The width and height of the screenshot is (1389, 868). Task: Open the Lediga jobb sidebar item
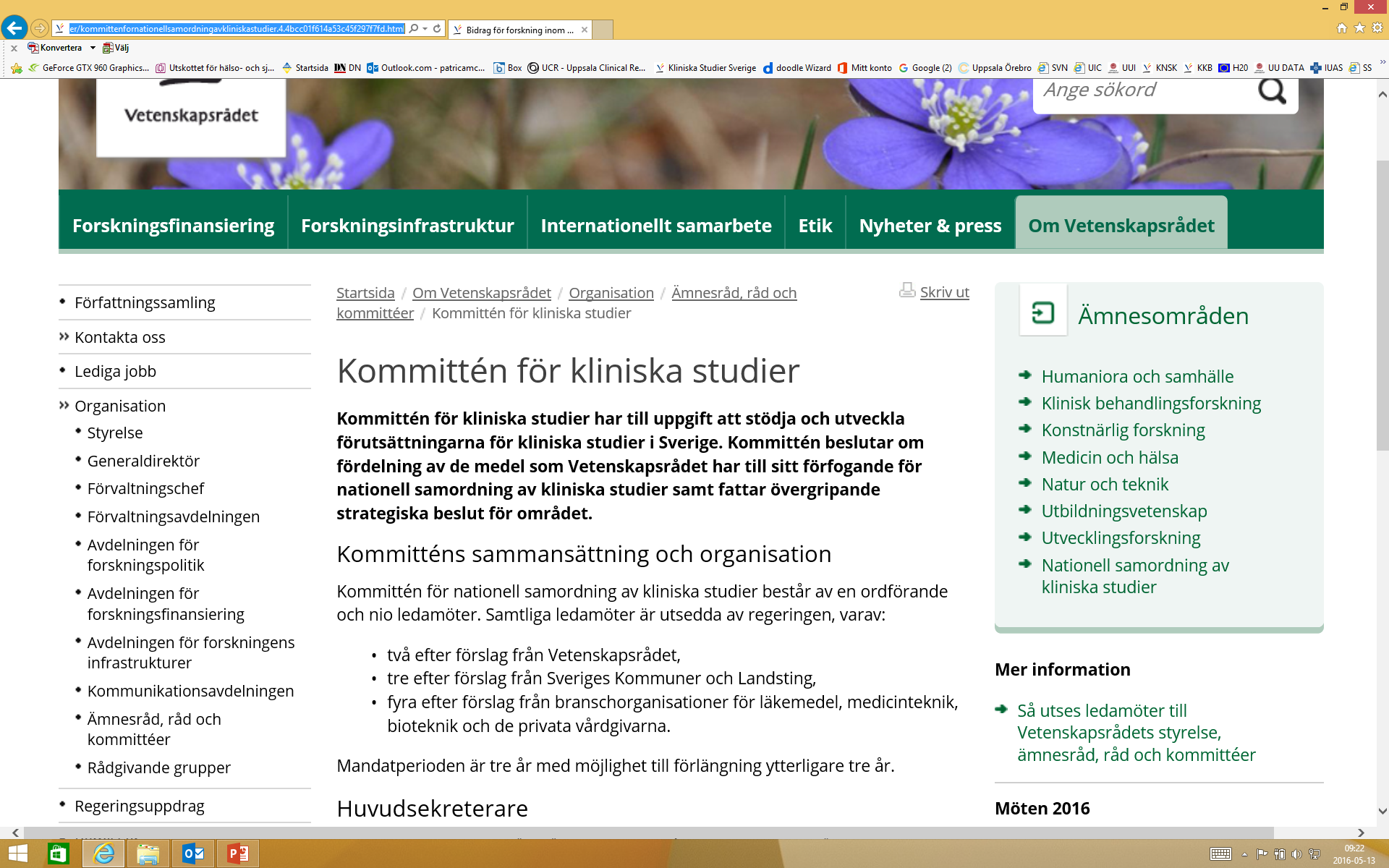point(115,371)
